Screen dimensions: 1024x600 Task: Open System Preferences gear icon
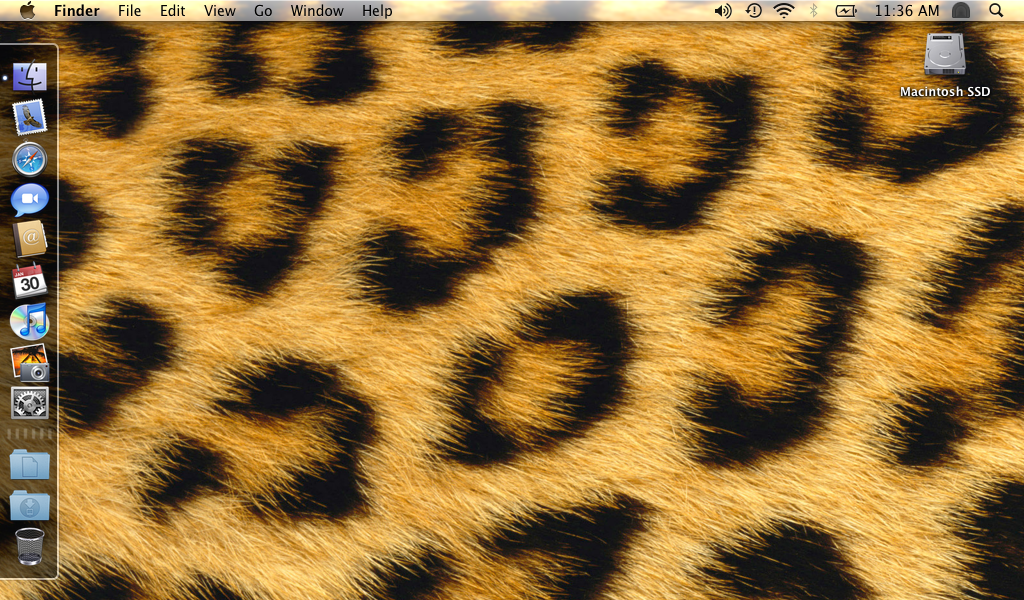click(x=29, y=403)
